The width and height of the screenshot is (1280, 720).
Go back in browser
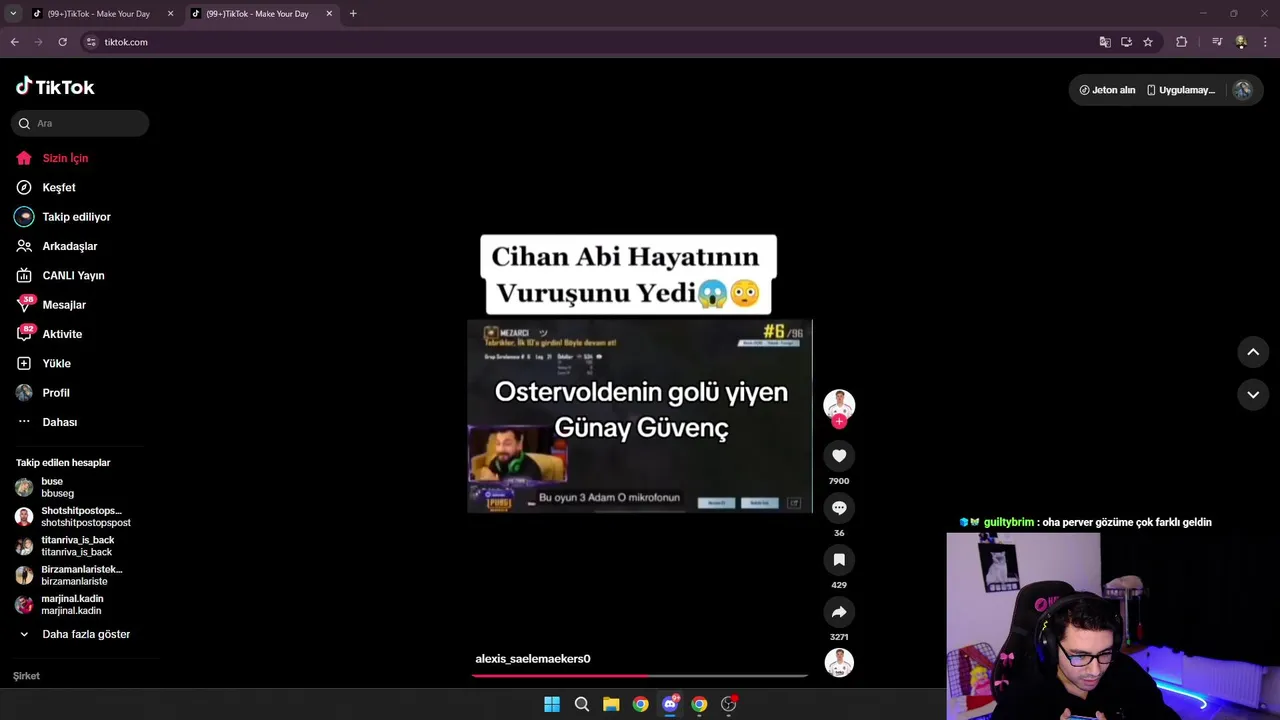pos(14,42)
